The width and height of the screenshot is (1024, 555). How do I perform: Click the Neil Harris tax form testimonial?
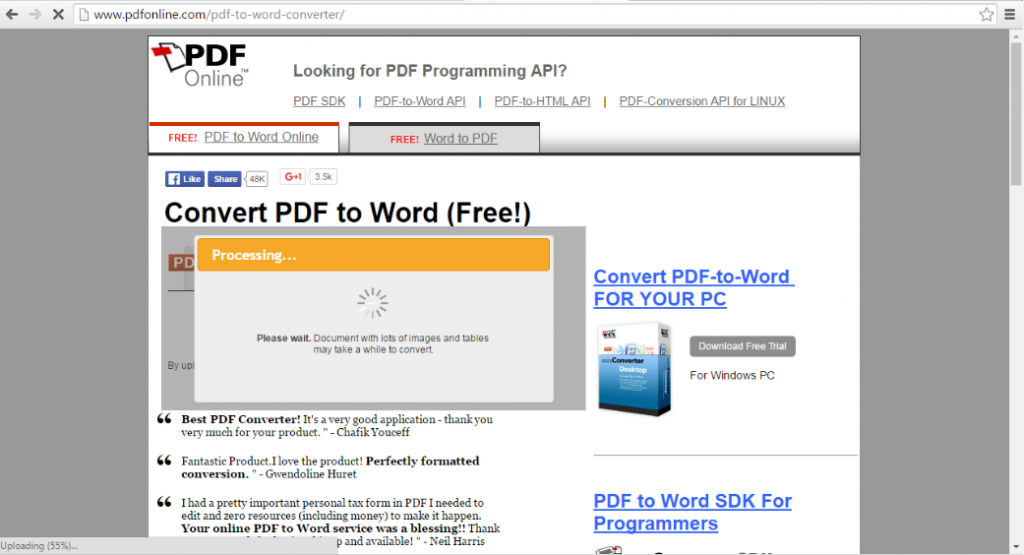pyautogui.click(x=340, y=522)
